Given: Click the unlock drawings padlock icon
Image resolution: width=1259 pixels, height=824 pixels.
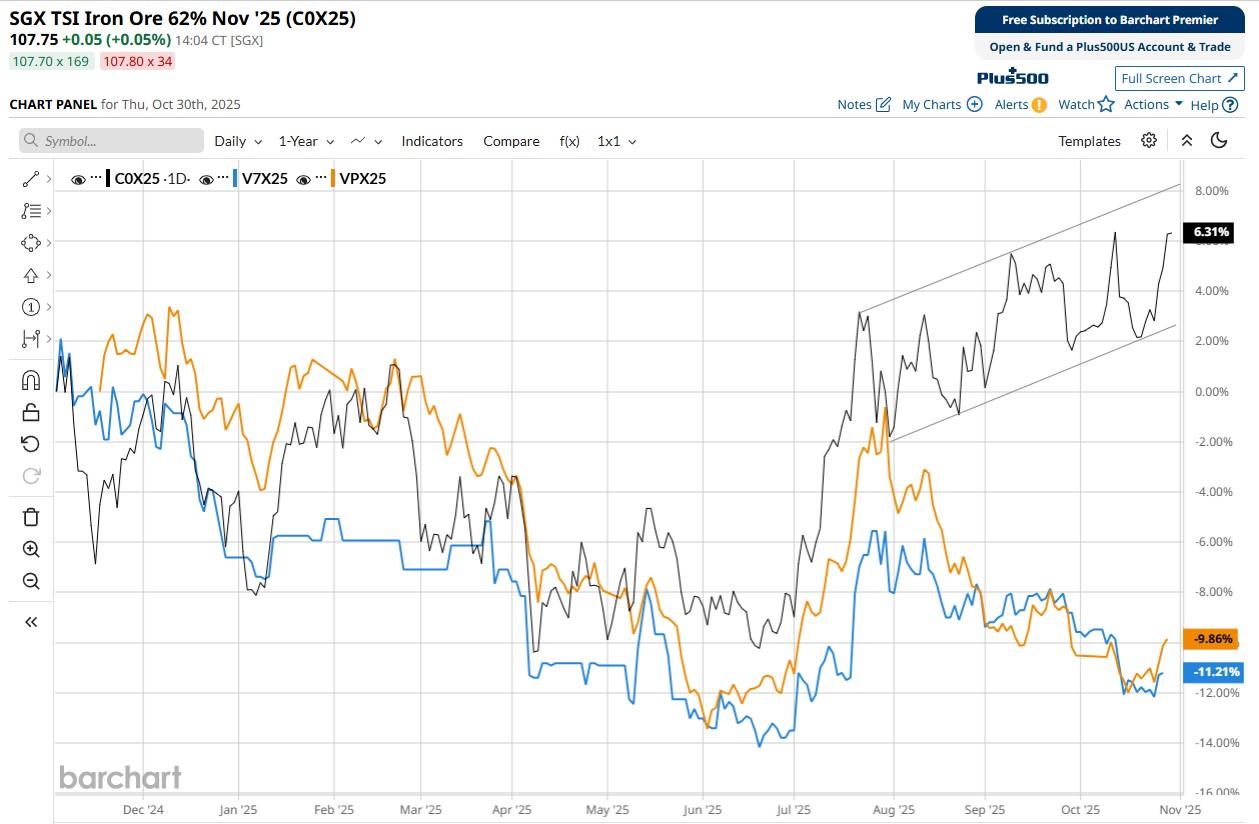Looking at the screenshot, I should pyautogui.click(x=30, y=412).
